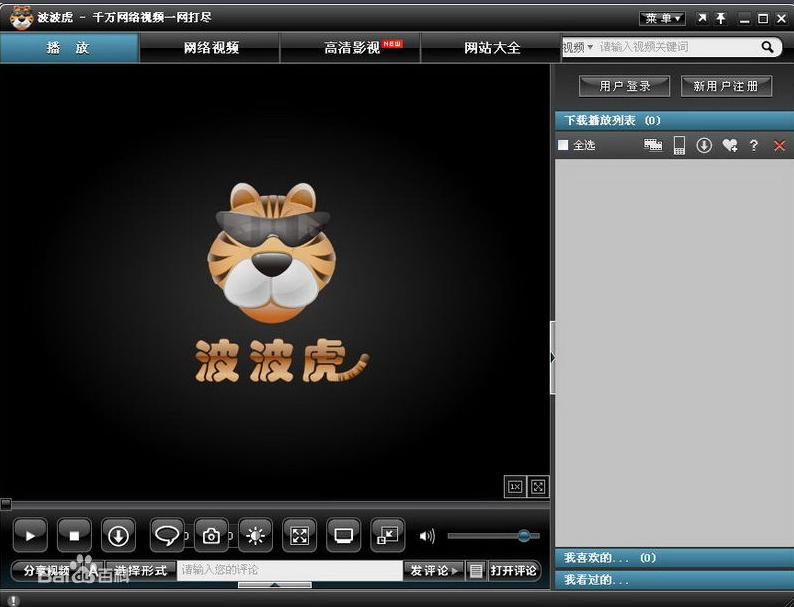Click the 新用户注册 button
Screen dimensions: 794x607
pos(726,86)
